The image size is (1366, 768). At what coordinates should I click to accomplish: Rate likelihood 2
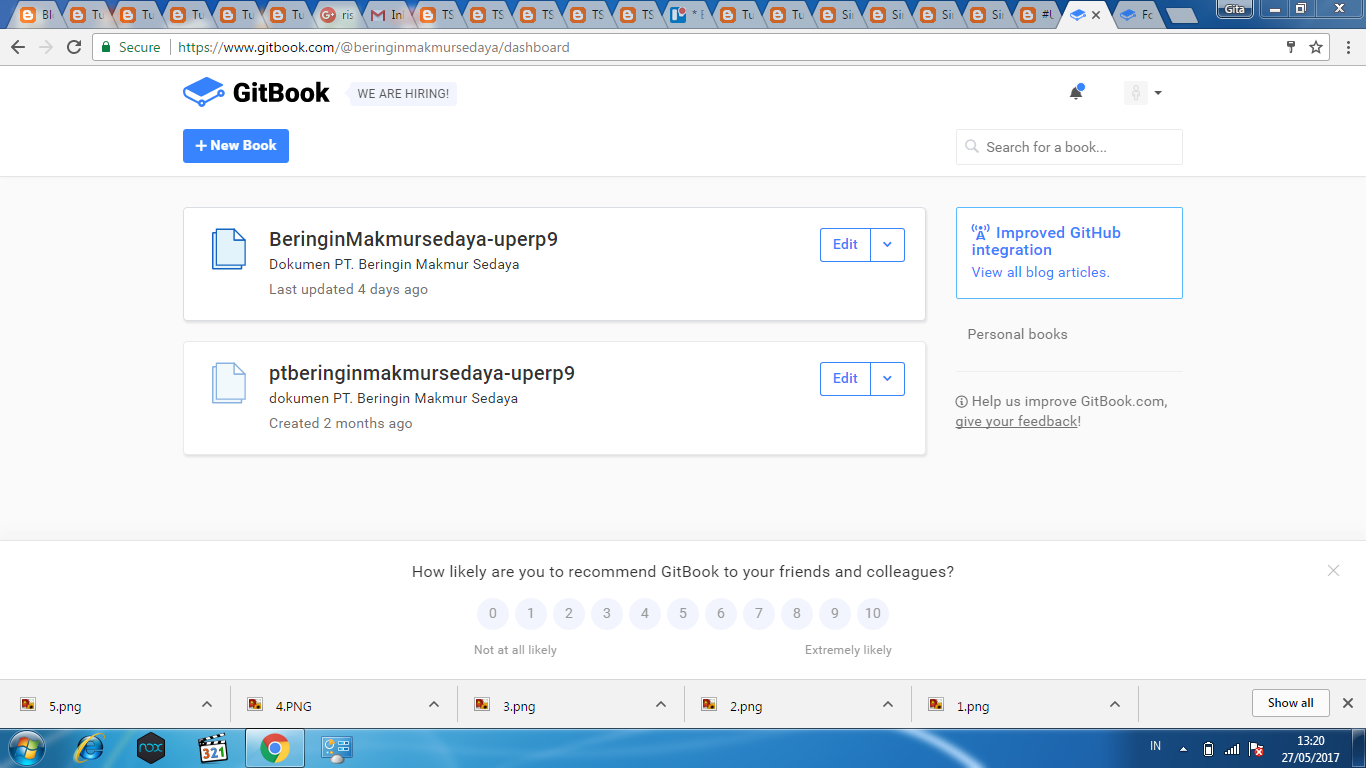point(569,613)
